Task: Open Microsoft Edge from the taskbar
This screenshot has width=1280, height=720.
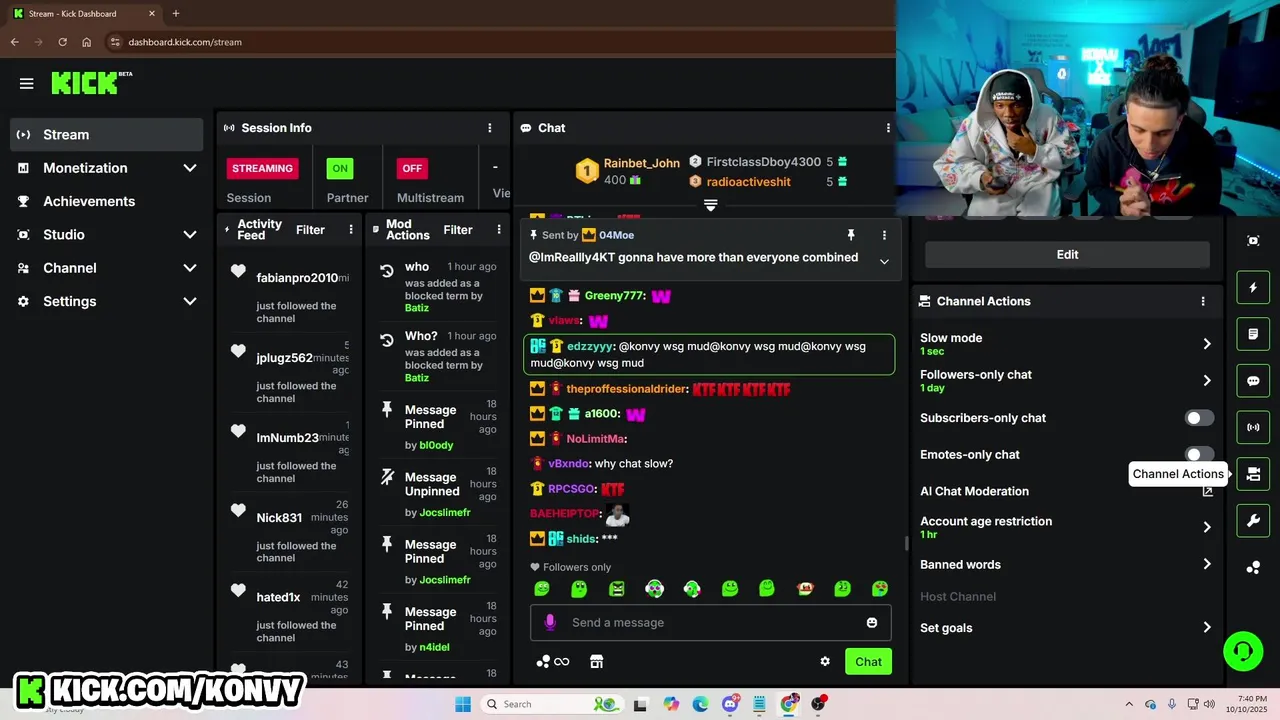Action: pos(700,704)
